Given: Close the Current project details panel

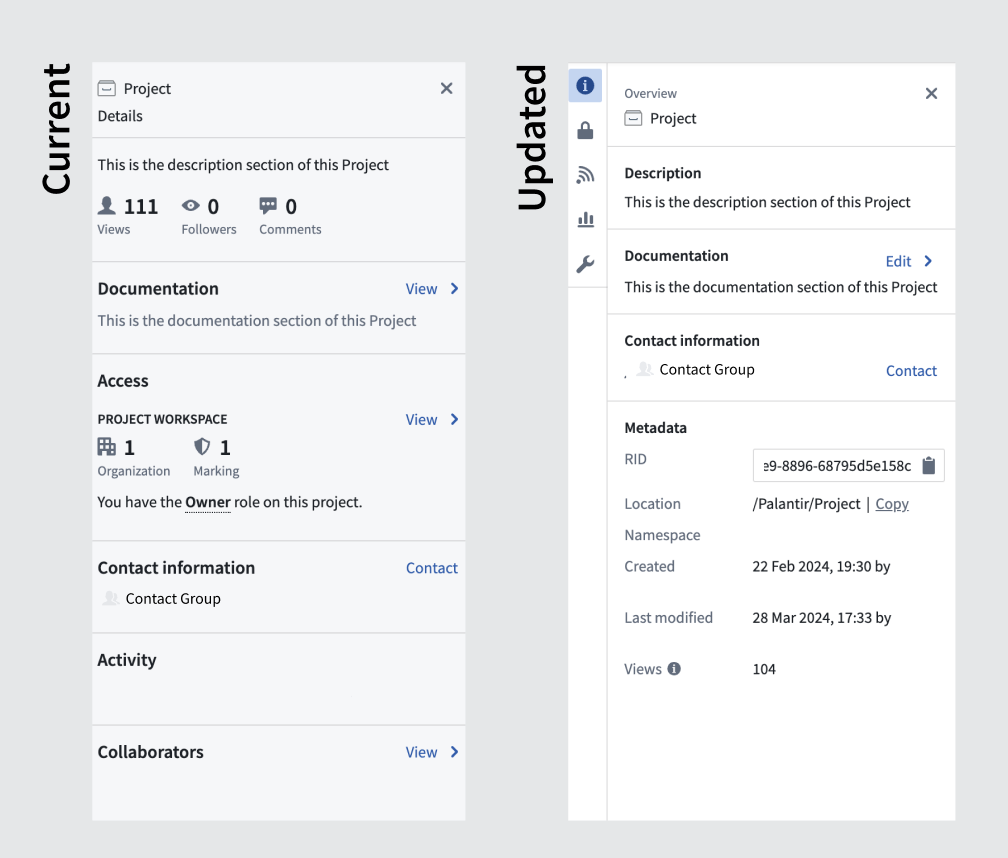Looking at the screenshot, I should coord(446,88).
